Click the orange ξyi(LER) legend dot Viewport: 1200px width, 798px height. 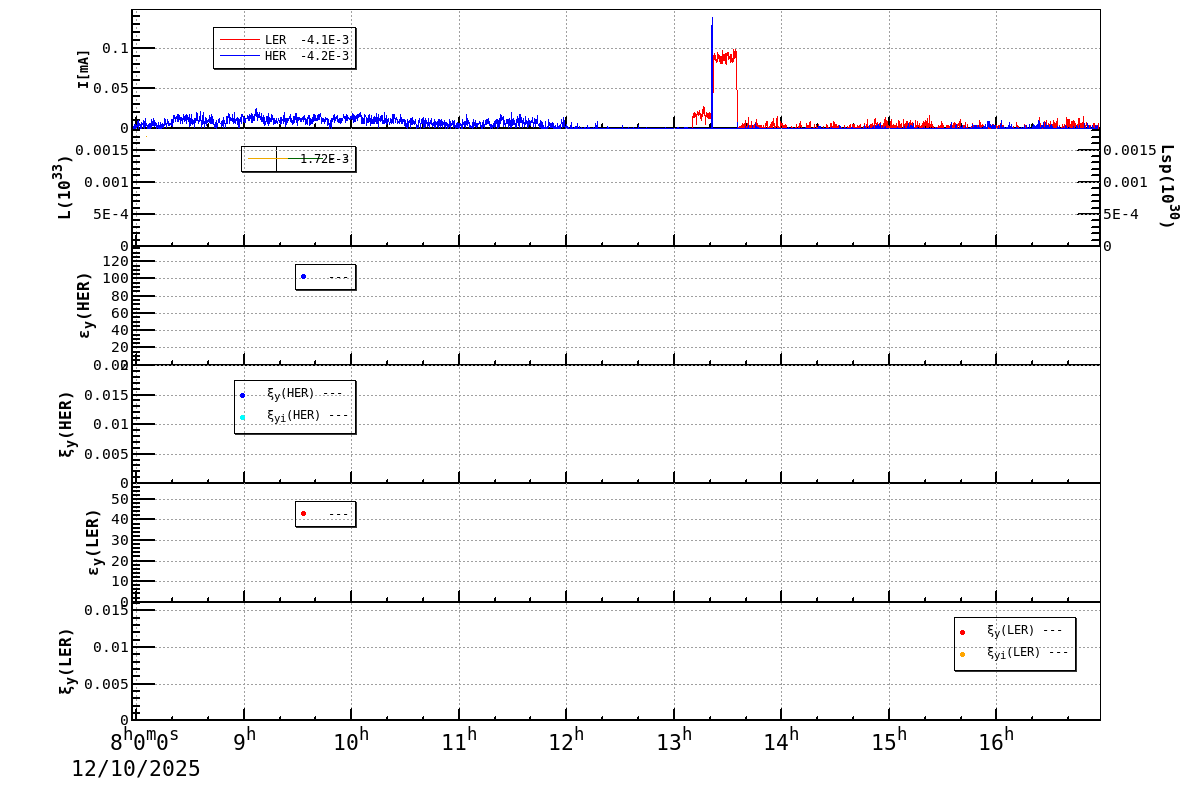coord(962,654)
